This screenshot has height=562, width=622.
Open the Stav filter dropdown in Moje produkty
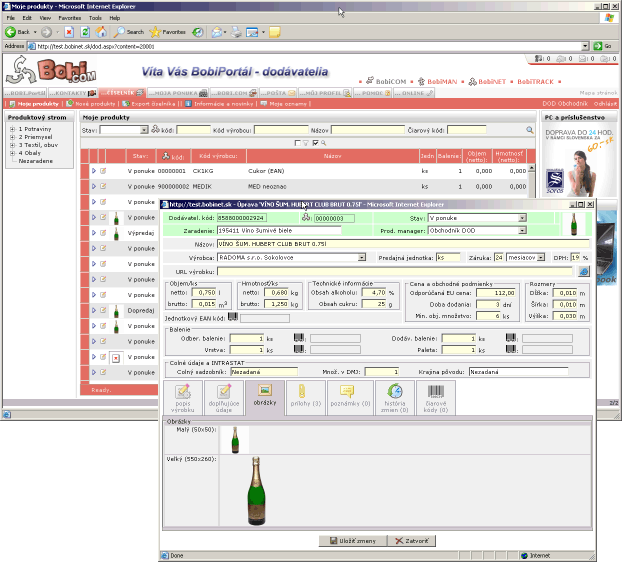pos(144,130)
